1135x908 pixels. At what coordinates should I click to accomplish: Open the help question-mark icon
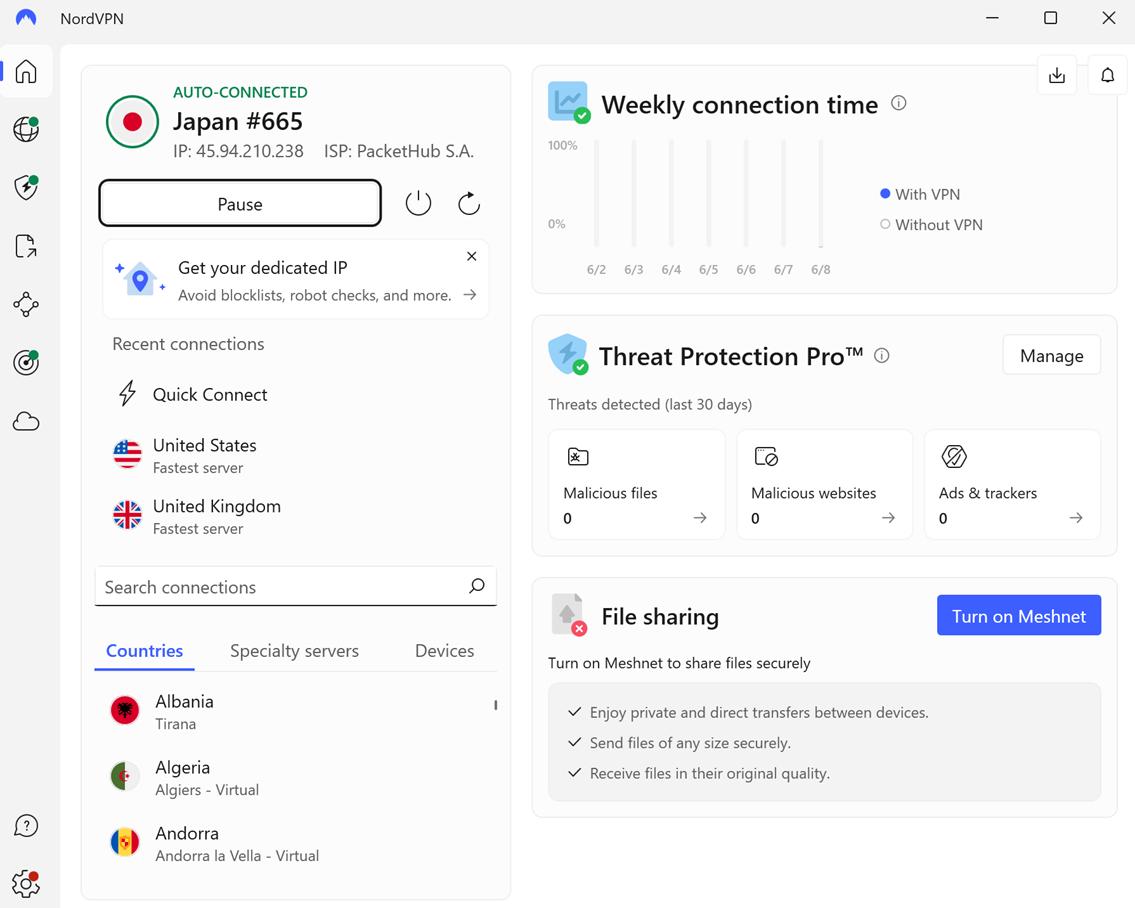pos(26,825)
